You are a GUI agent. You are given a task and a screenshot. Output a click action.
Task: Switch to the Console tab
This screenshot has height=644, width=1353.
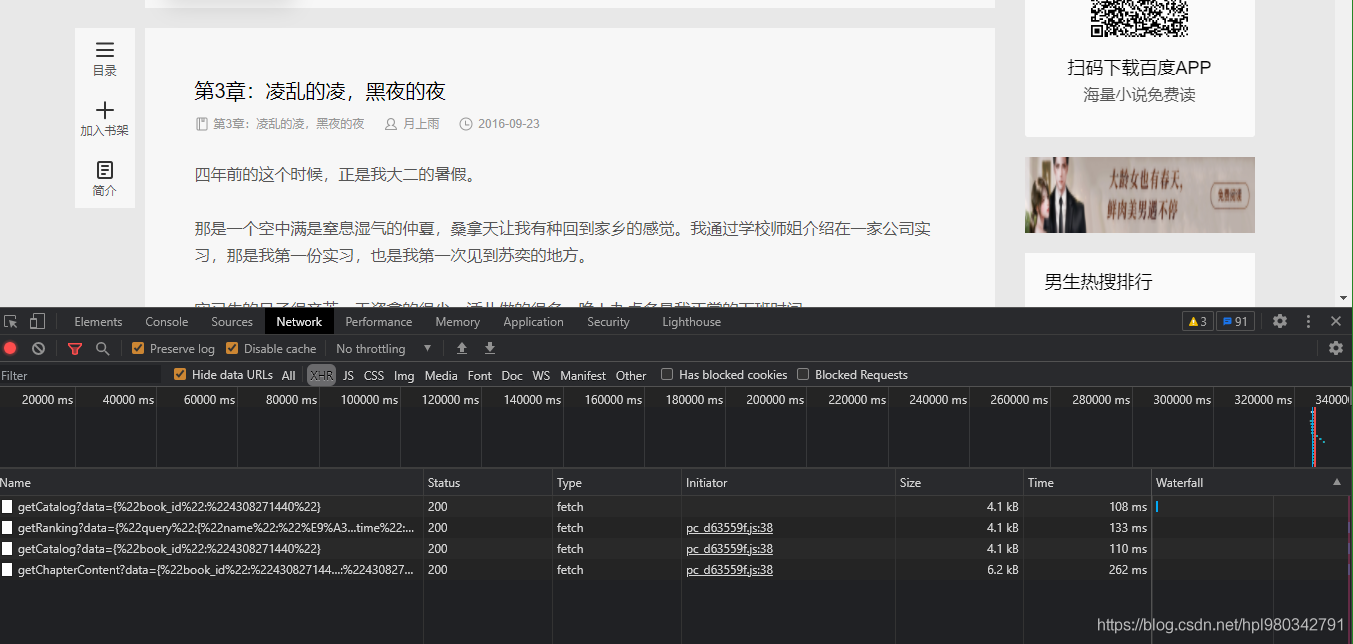tap(166, 322)
